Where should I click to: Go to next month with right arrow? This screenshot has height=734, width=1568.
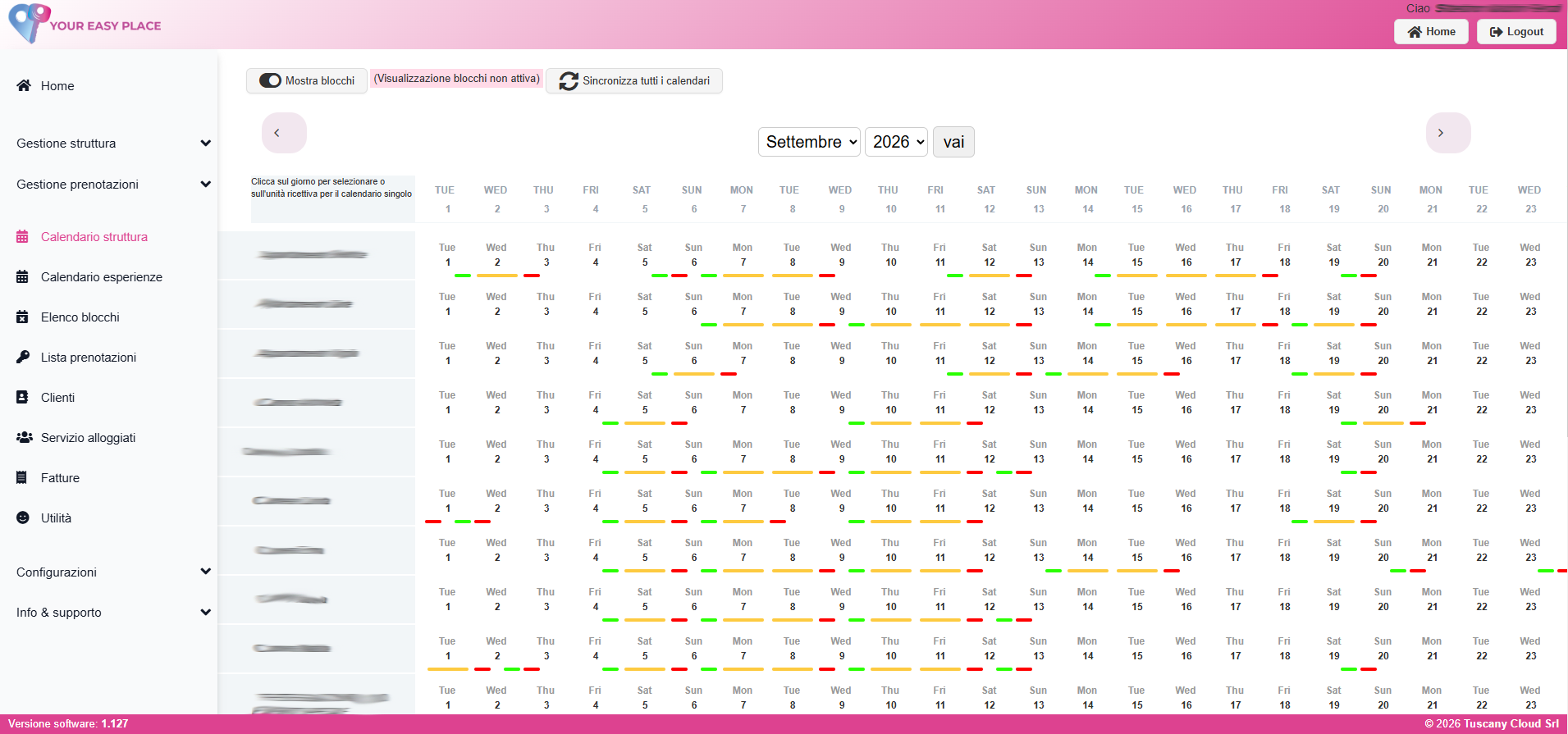click(x=1448, y=133)
